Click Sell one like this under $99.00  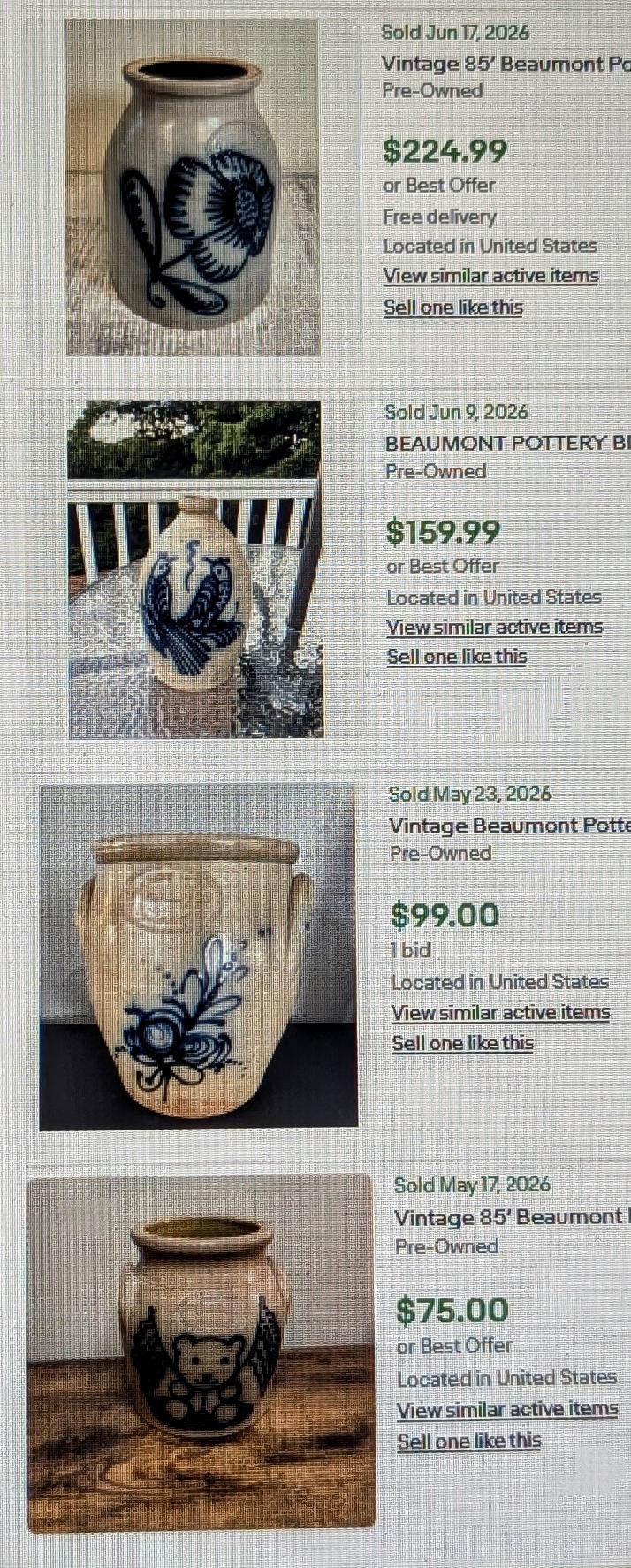(462, 1043)
